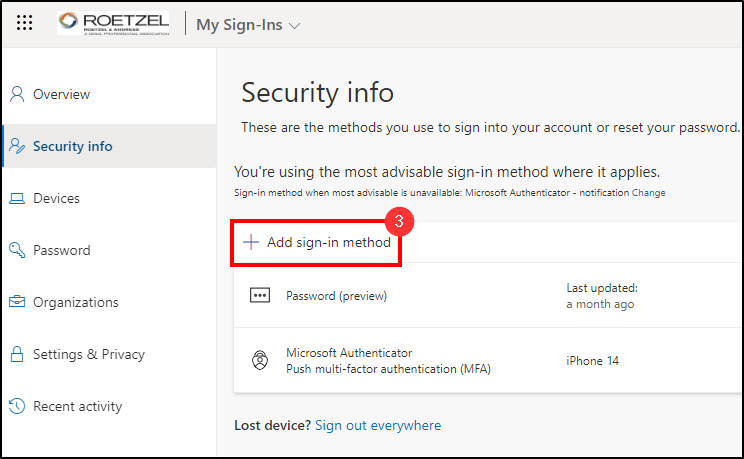Click the Security info key-person icon

click(x=17, y=146)
